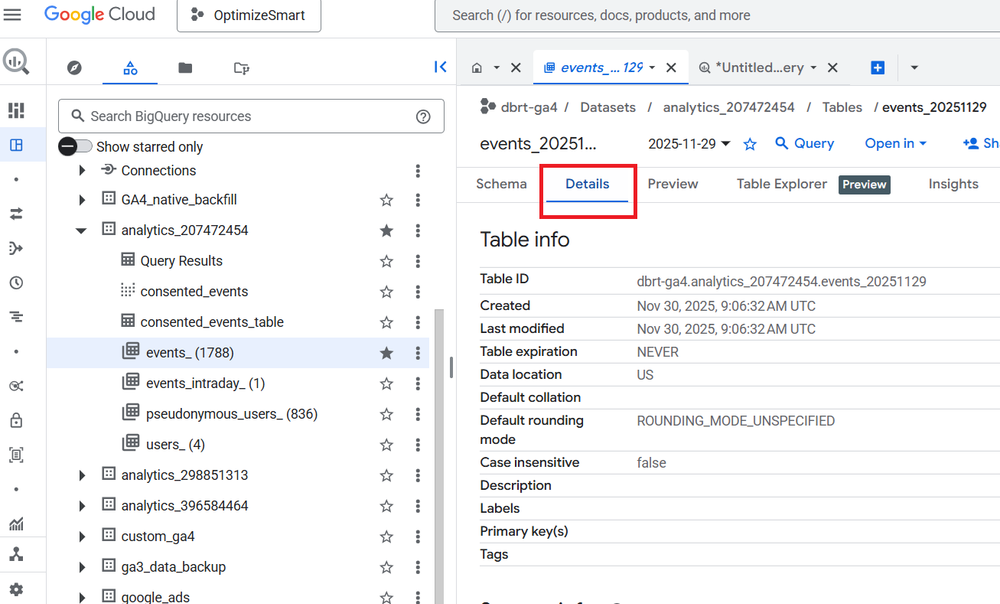Click the blue plus new tab button
Image resolution: width=1000 pixels, height=604 pixels.
[x=877, y=68]
